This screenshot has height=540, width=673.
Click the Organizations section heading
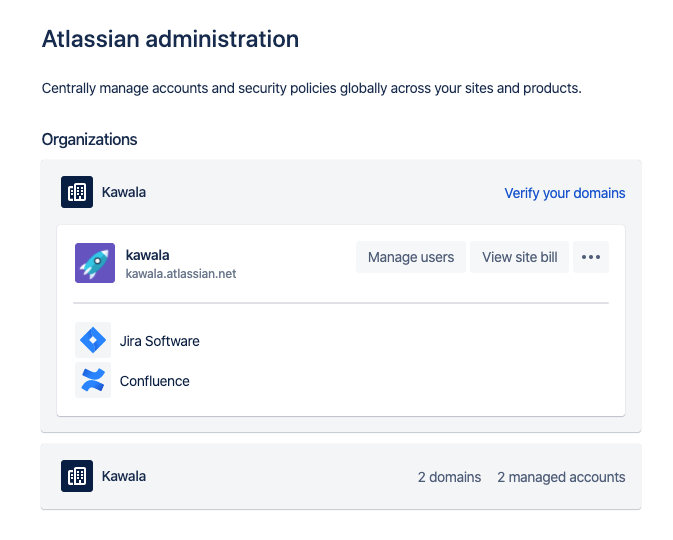[x=89, y=140]
